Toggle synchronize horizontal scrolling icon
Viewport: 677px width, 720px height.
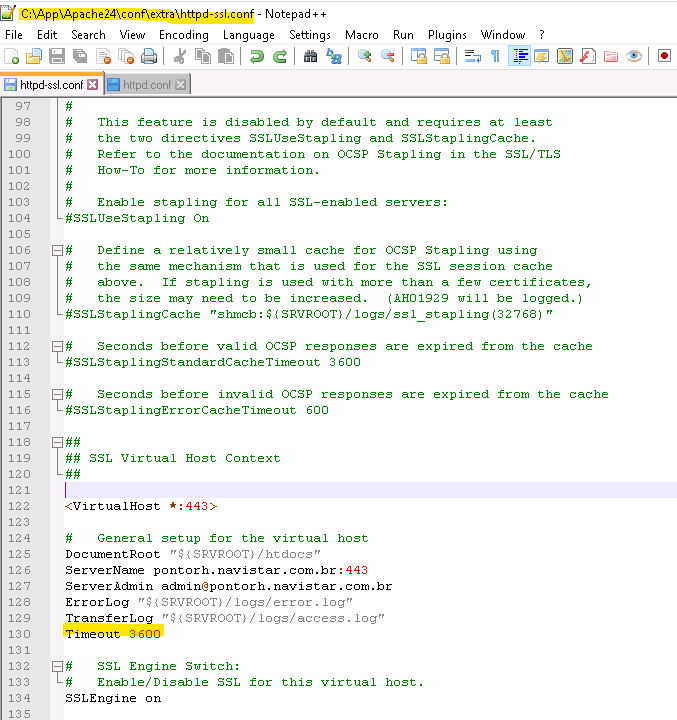442,56
